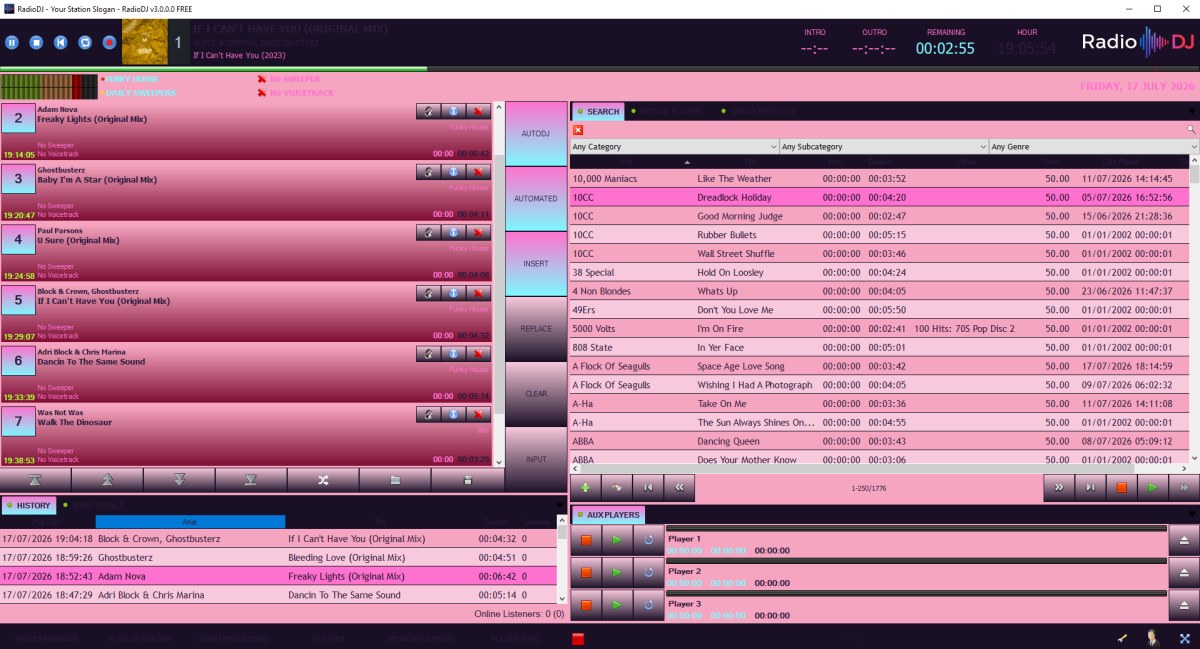Go to previous page of search results
The width and height of the screenshot is (1200, 649).
point(679,487)
